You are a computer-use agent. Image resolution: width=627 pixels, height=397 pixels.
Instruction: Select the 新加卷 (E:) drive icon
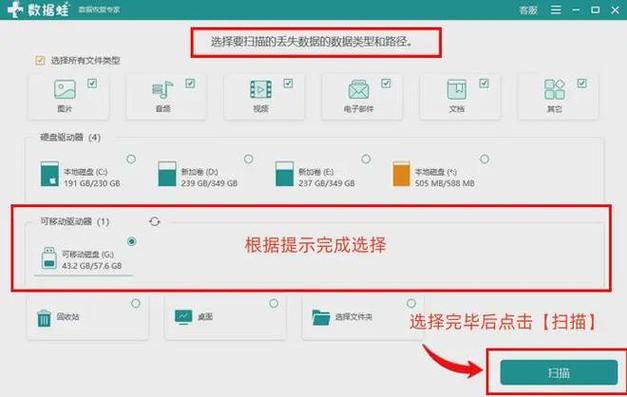[284, 174]
